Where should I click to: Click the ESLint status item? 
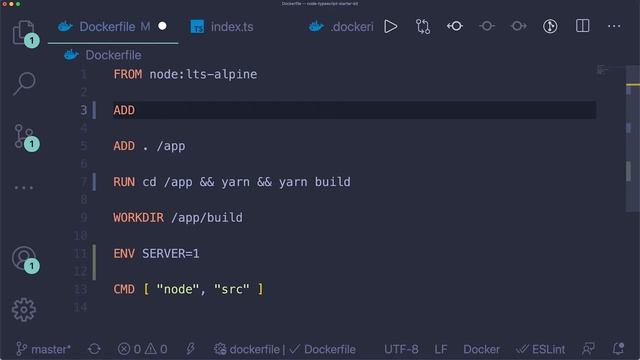tap(540, 349)
